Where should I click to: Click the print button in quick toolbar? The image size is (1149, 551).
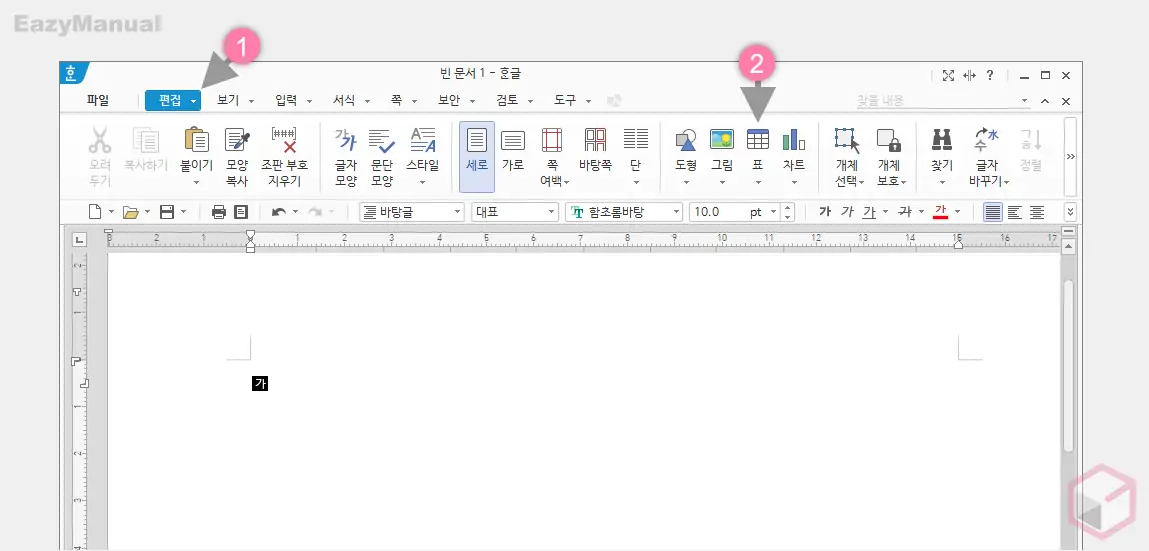coord(219,212)
